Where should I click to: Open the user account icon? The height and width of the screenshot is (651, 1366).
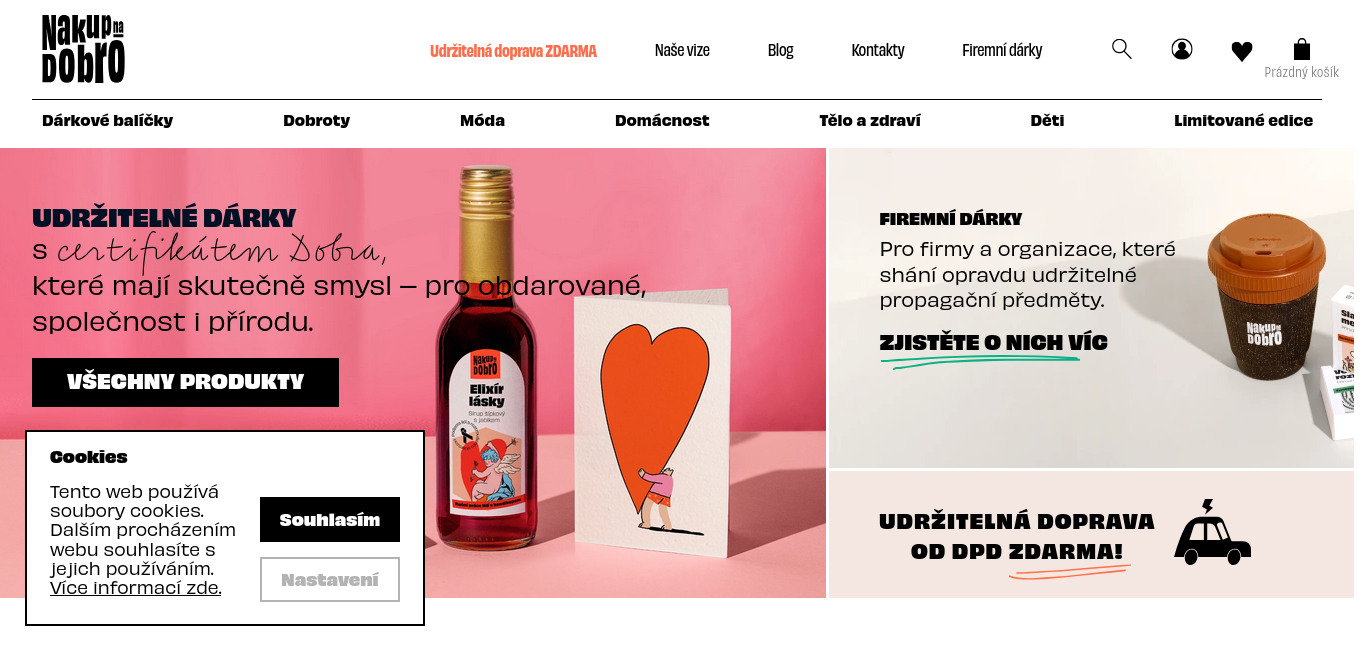(1182, 49)
